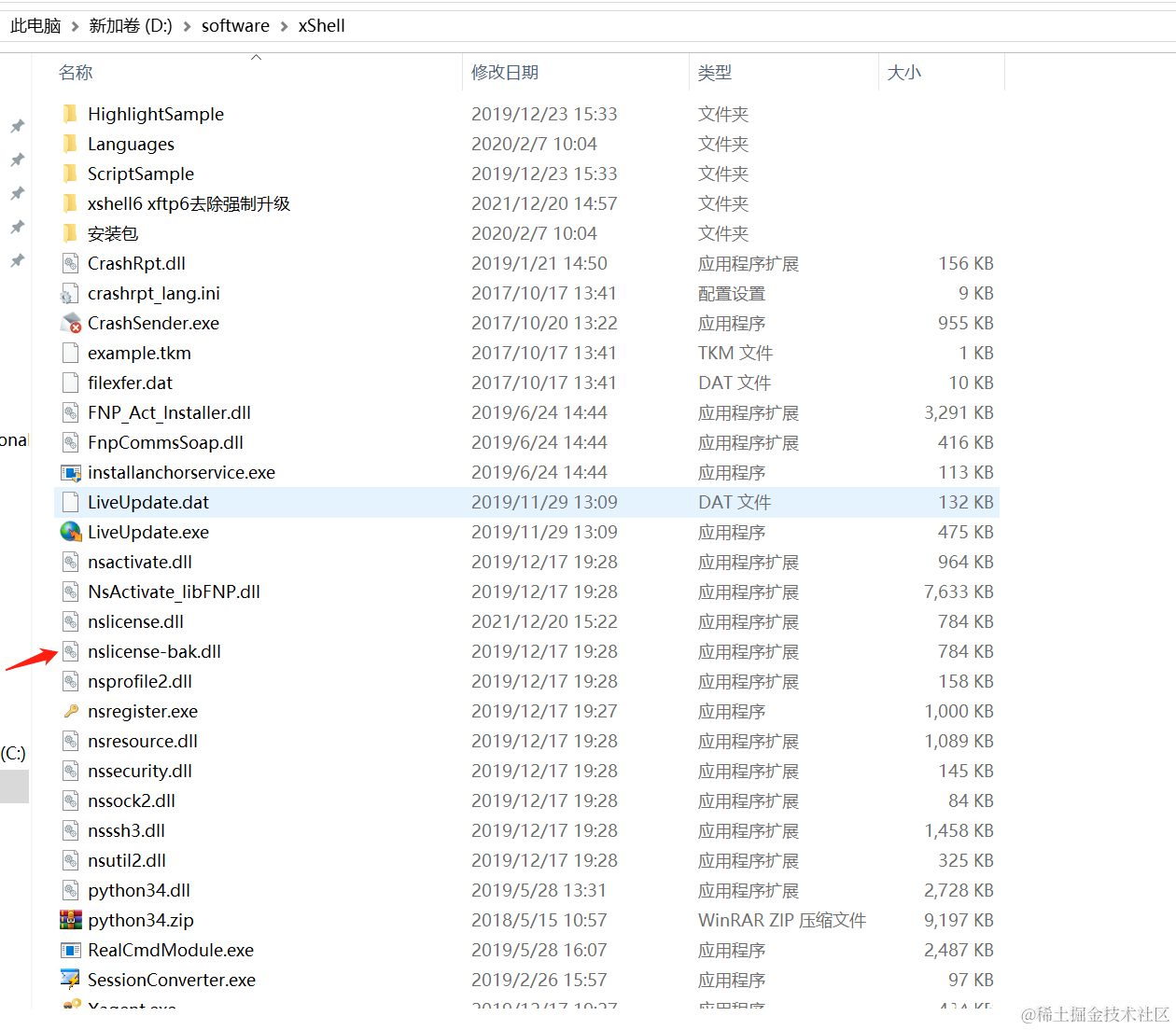Click the nsssh3.dll file icon
1176x1030 pixels.
click(x=70, y=830)
